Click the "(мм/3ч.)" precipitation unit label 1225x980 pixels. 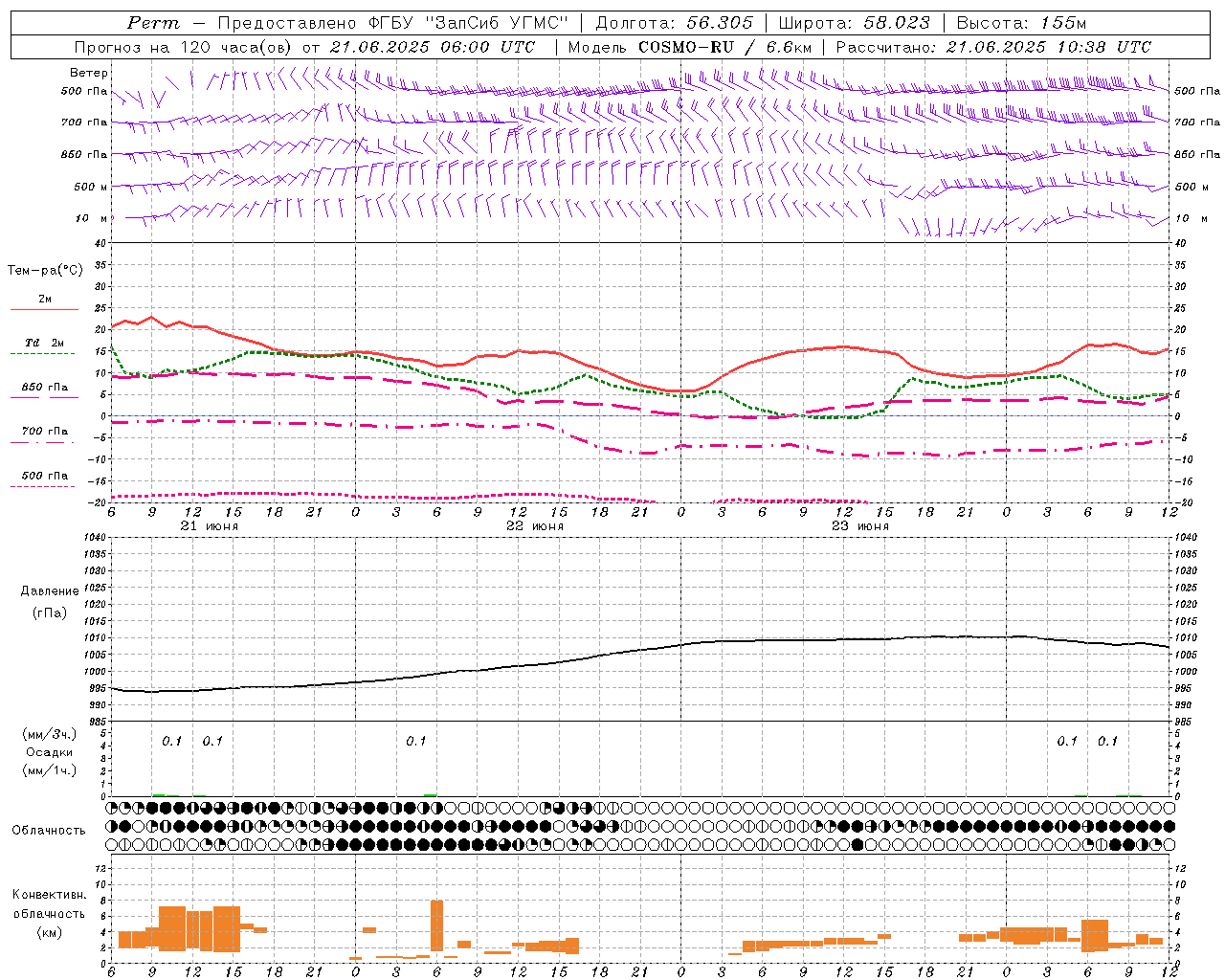(50, 734)
